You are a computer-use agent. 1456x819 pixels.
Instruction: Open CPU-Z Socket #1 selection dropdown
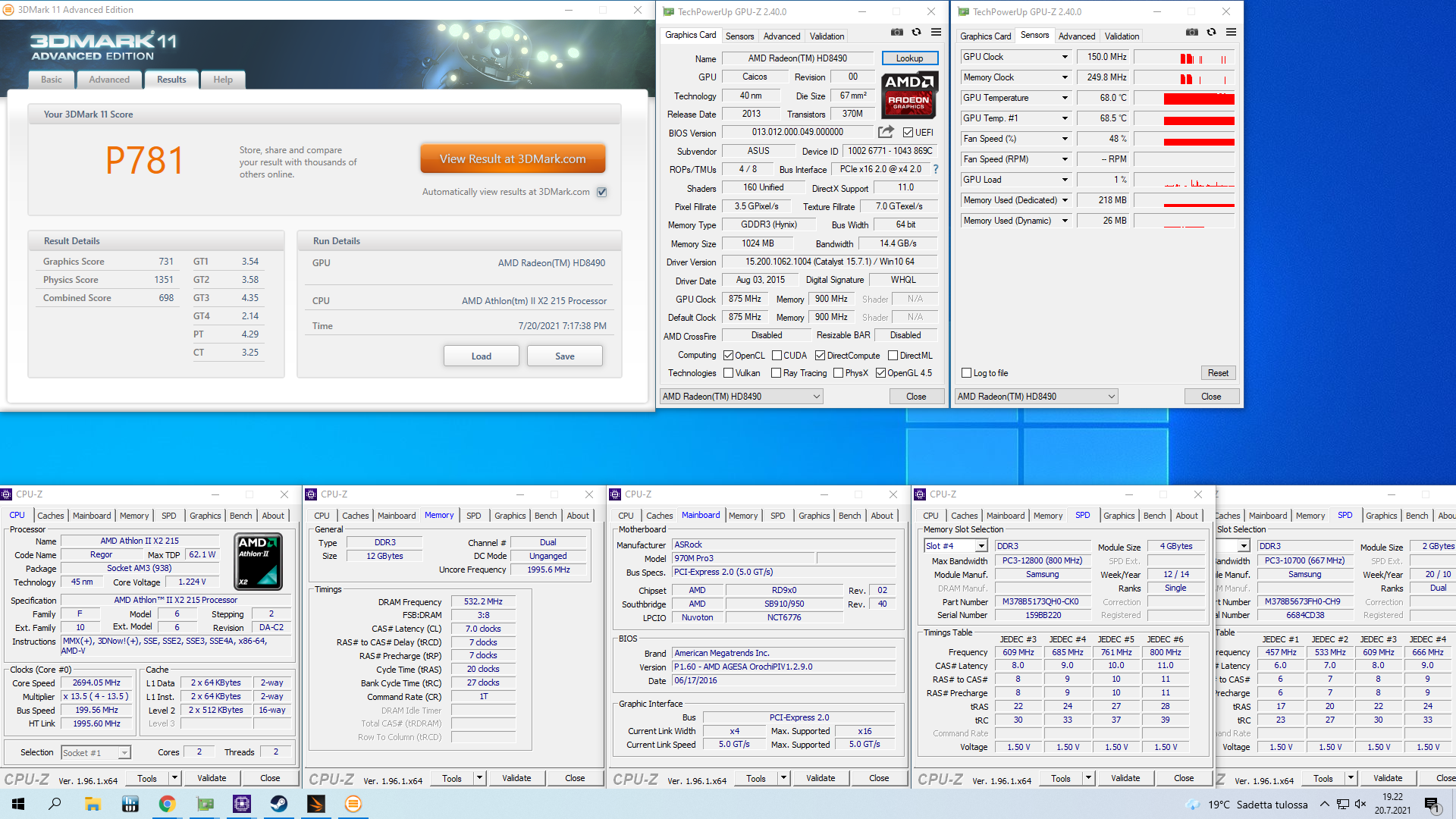(x=96, y=753)
